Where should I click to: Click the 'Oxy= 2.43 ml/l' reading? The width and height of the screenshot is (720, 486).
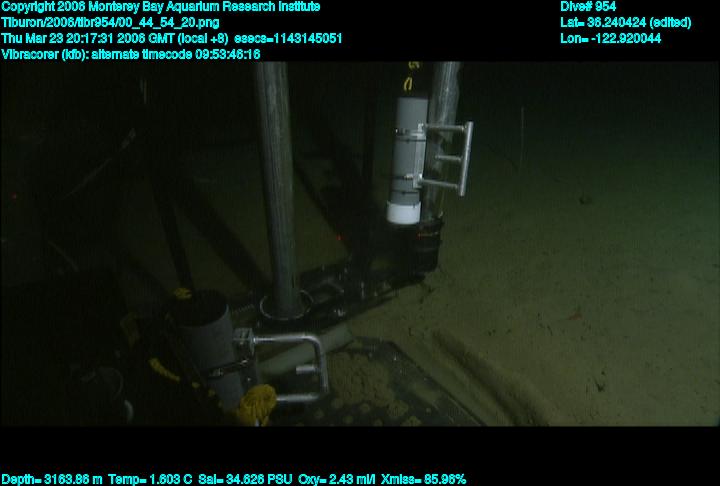337,480
